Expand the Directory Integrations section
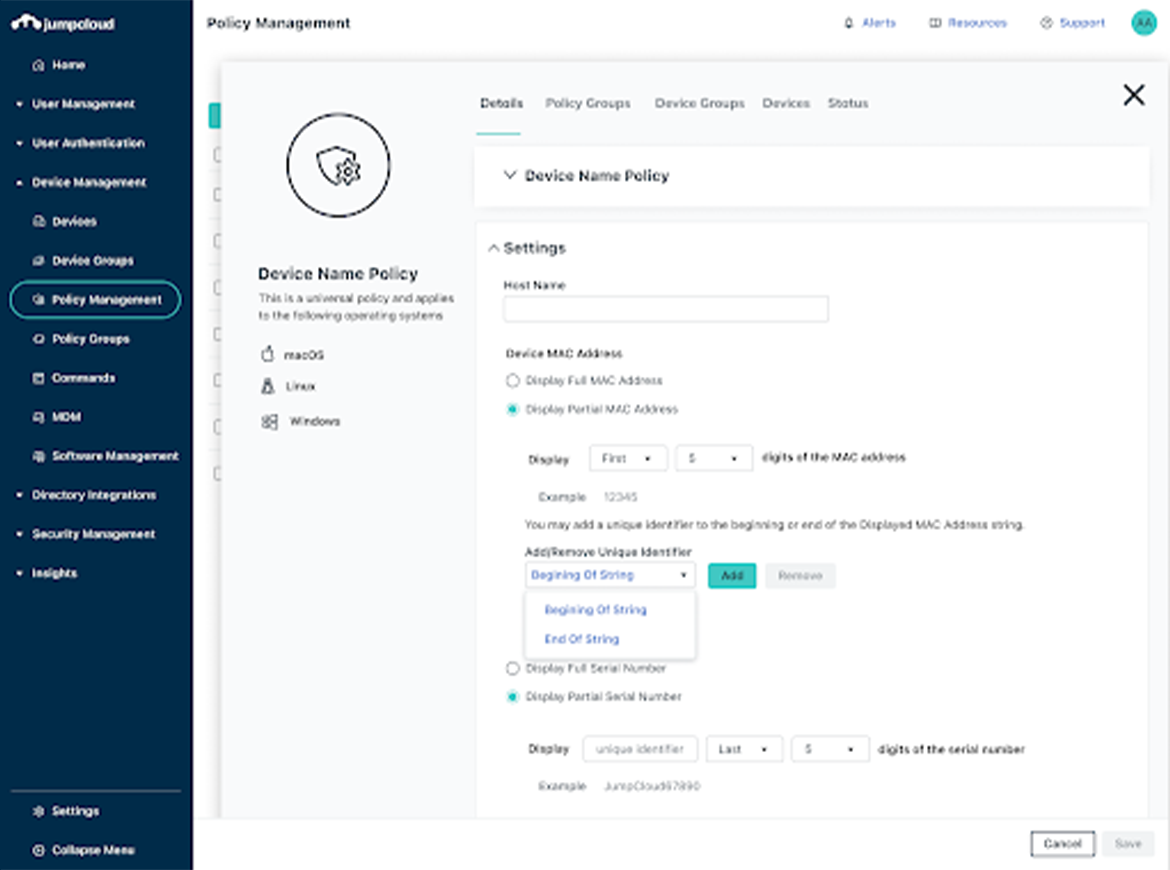The height and width of the screenshot is (870, 1170). click(x=19, y=495)
